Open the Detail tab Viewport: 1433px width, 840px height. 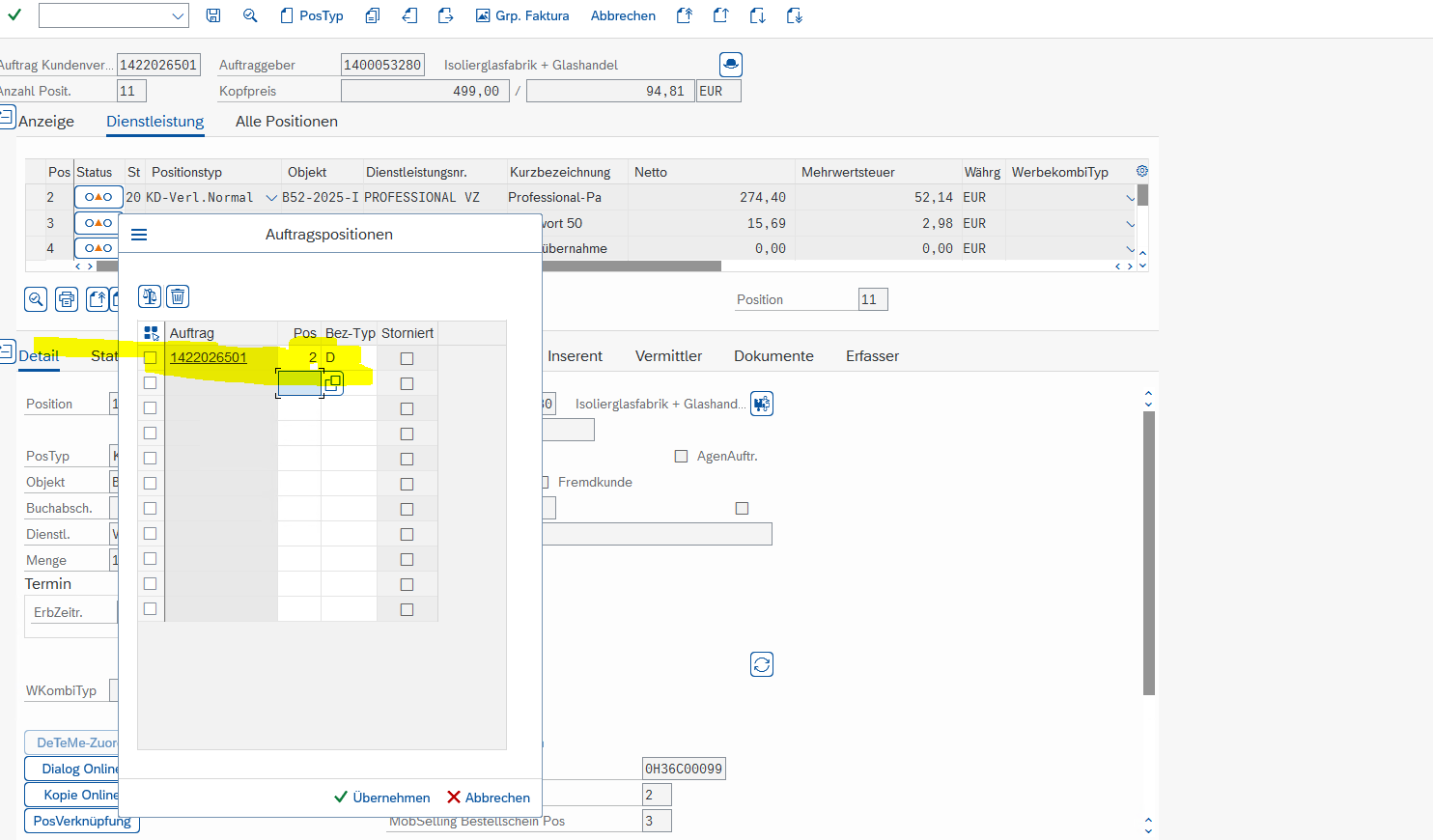39,355
